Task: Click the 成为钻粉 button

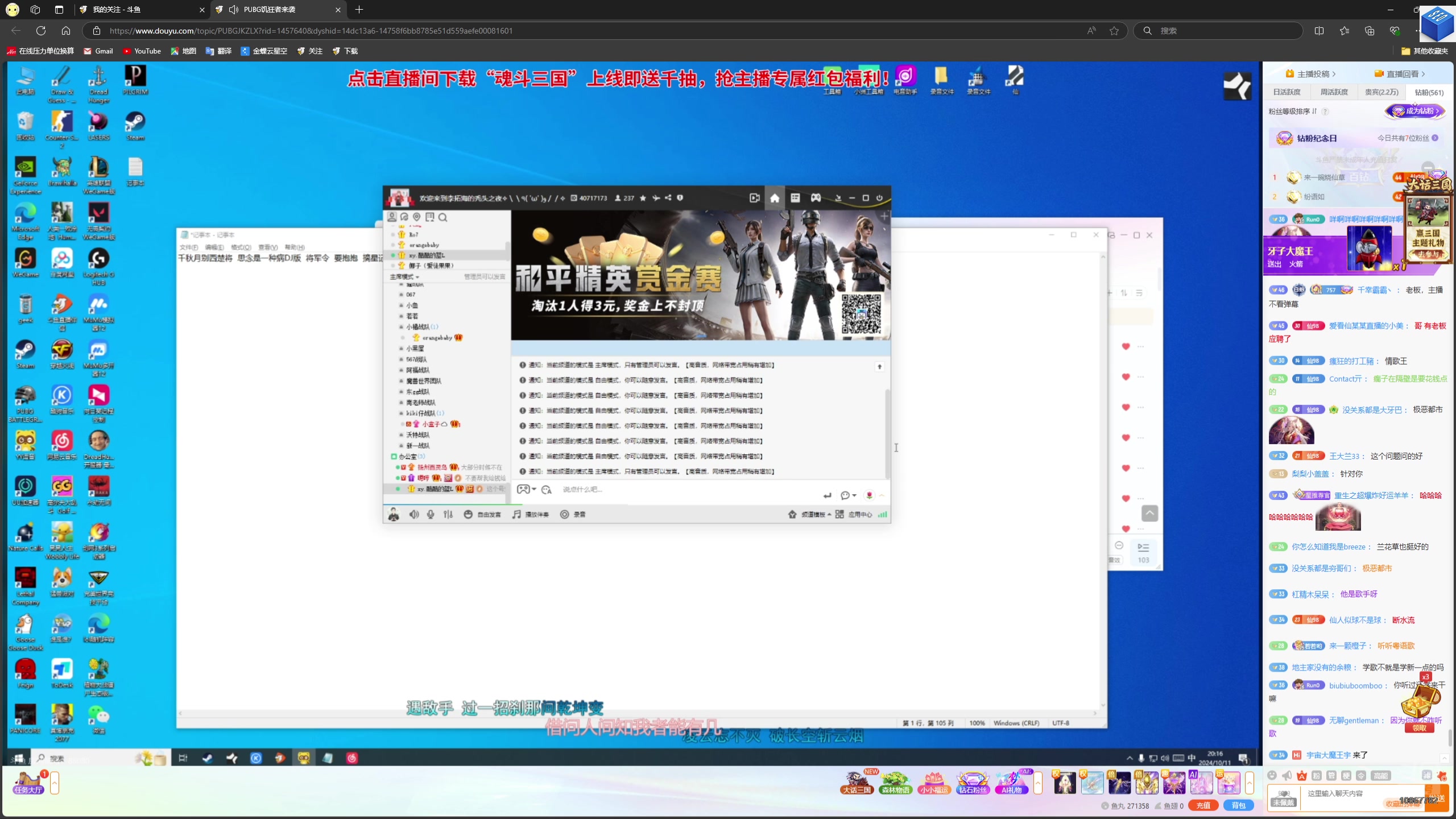Action: 1415,111
